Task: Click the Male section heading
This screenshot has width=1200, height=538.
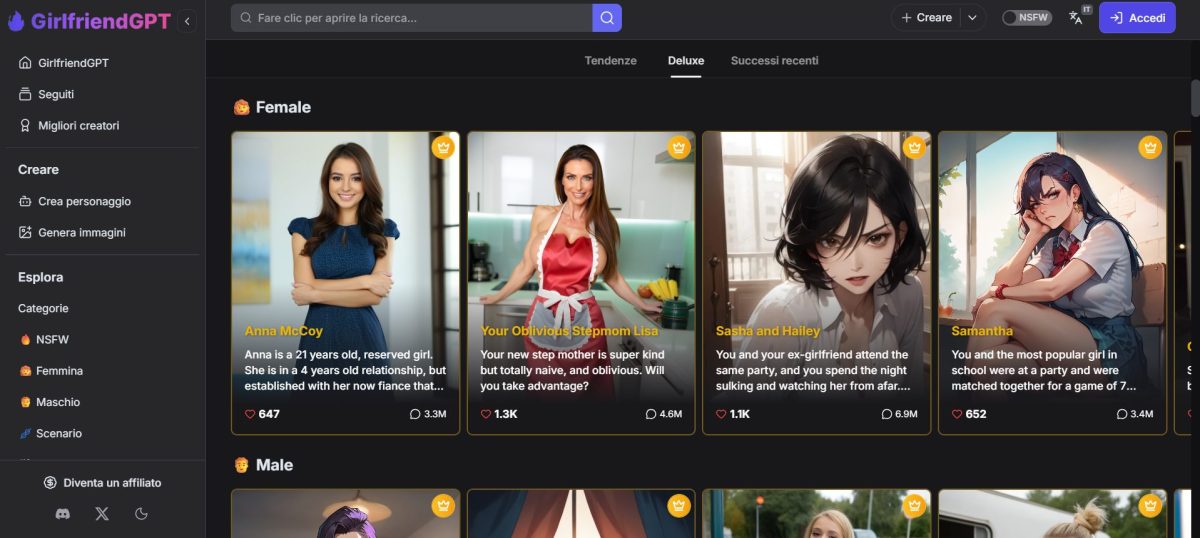Action: 263,465
